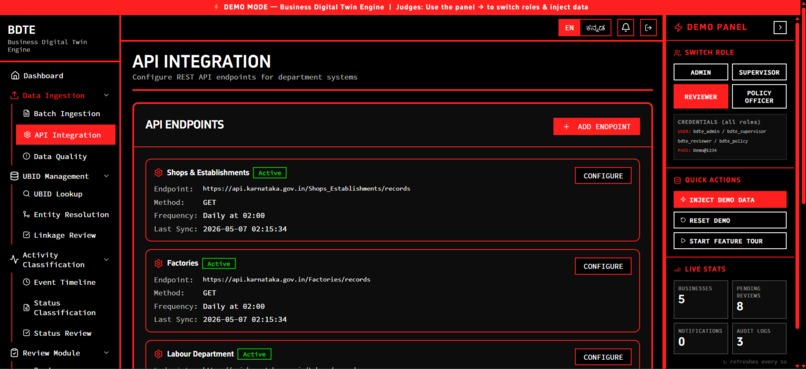The image size is (806, 369).
Task: Click the Quick Actions database icon
Action: tap(677, 180)
